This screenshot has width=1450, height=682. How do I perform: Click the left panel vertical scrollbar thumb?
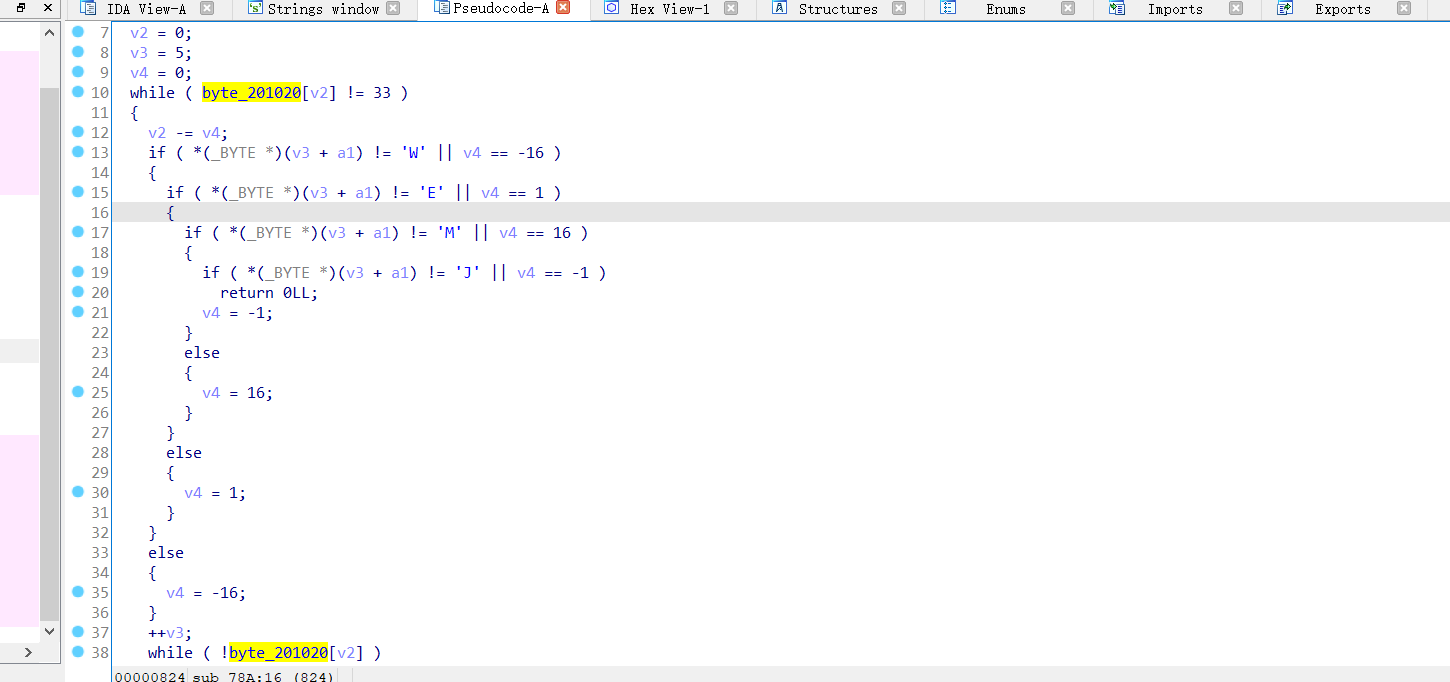click(50, 350)
